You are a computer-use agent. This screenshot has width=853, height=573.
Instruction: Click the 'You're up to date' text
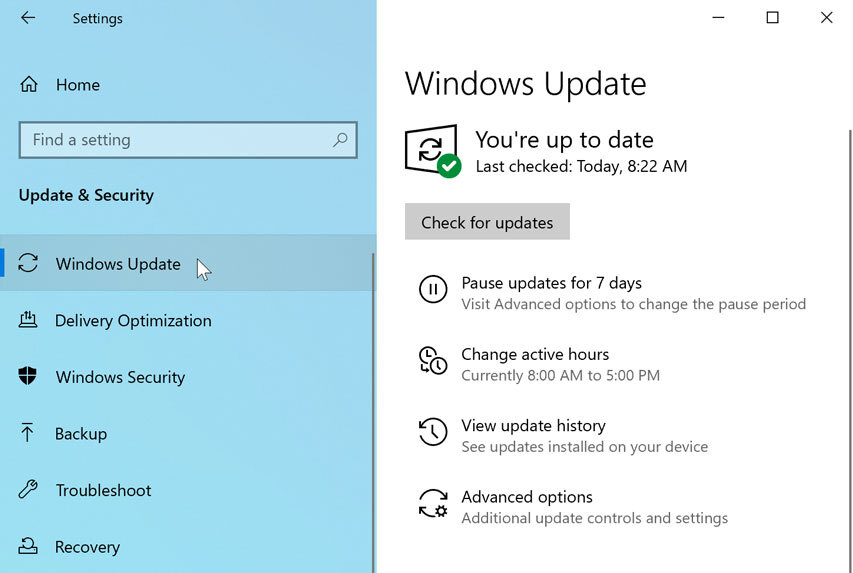(x=564, y=140)
